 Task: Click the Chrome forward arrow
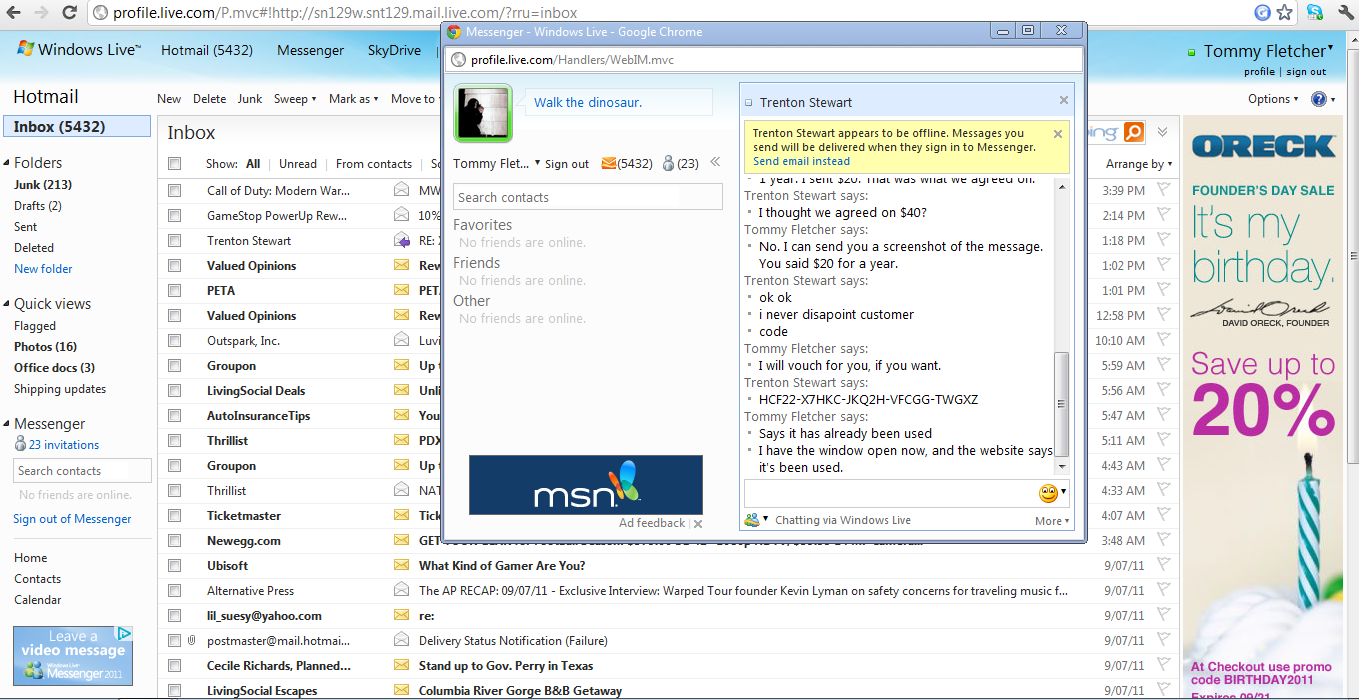click(x=41, y=13)
